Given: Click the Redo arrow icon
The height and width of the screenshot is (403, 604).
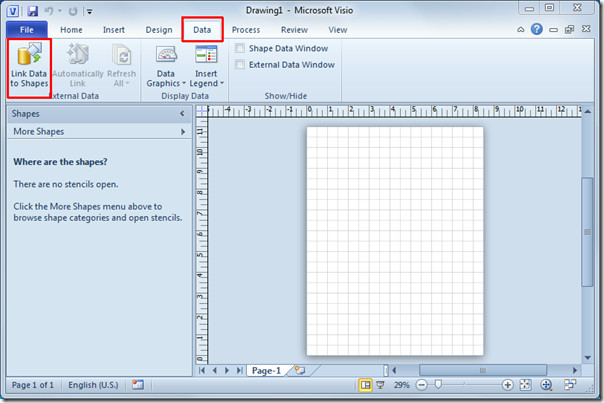Looking at the screenshot, I should coord(73,11).
